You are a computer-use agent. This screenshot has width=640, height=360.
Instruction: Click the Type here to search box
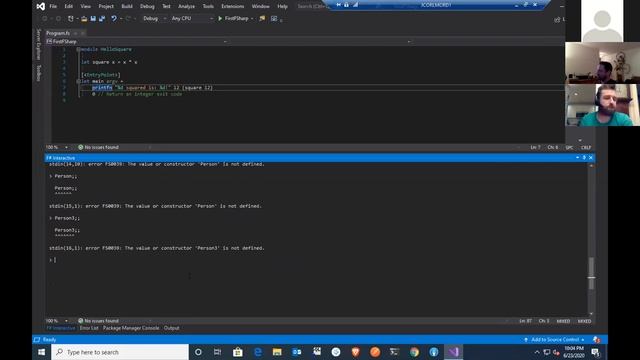point(120,352)
